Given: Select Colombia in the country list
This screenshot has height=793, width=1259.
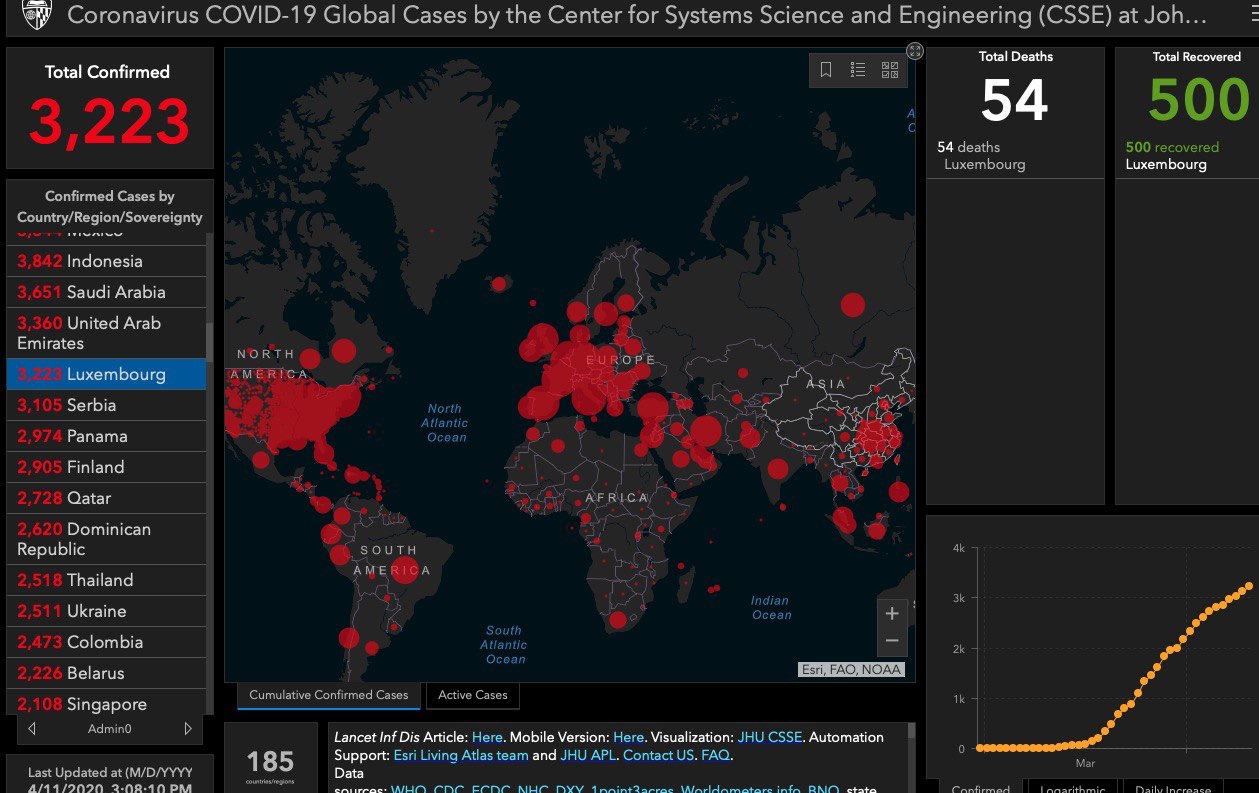Looking at the screenshot, I should [x=106, y=642].
